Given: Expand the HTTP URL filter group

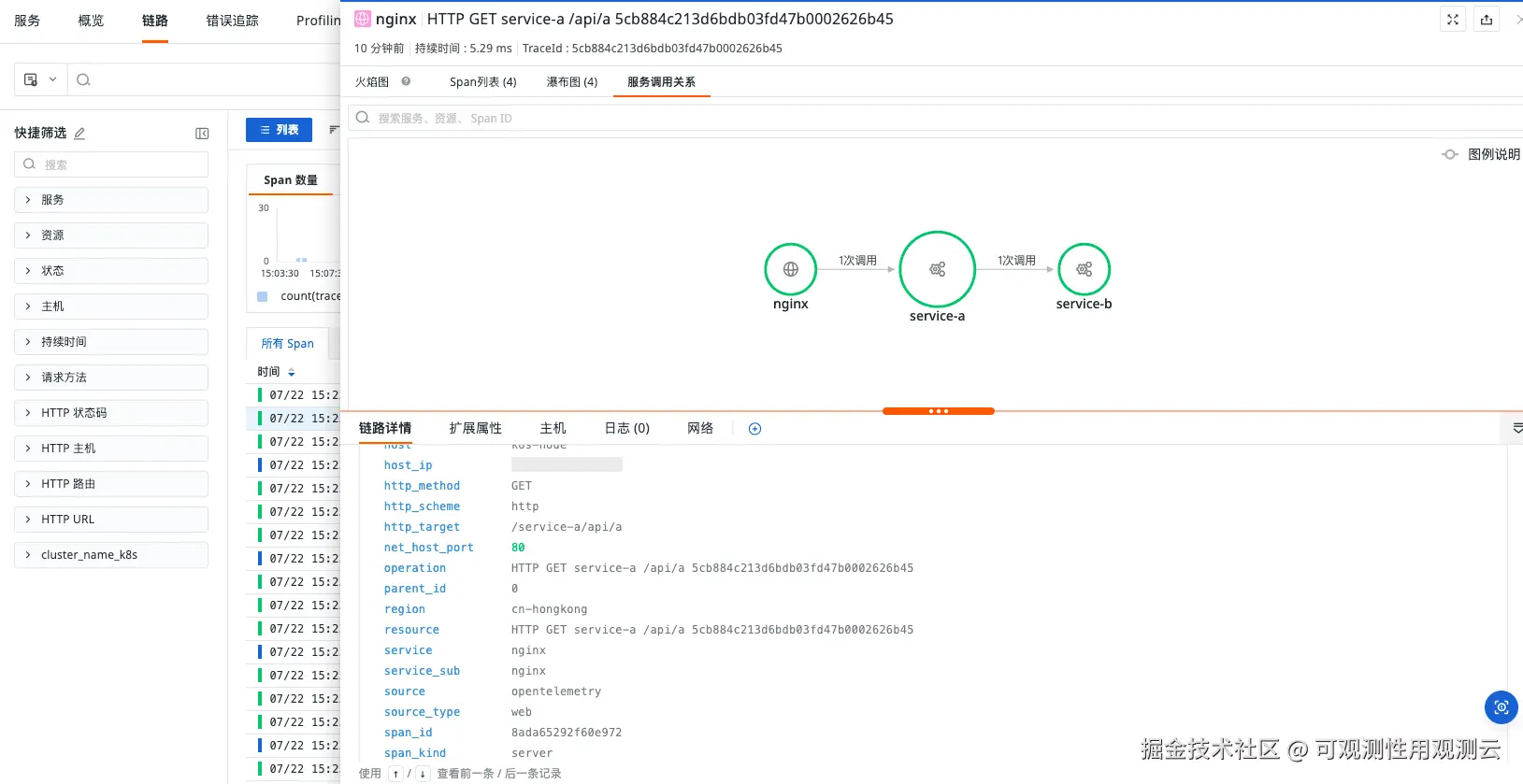Looking at the screenshot, I should (111, 520).
